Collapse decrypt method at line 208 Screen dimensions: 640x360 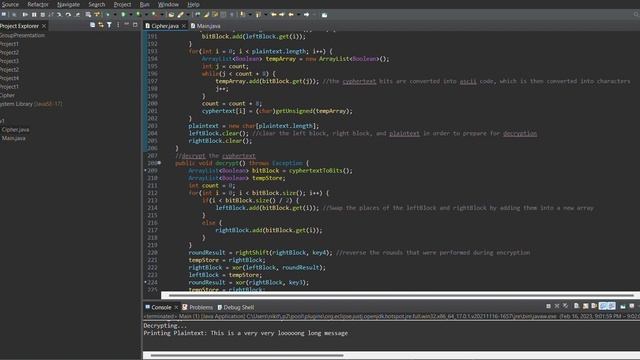[159, 163]
